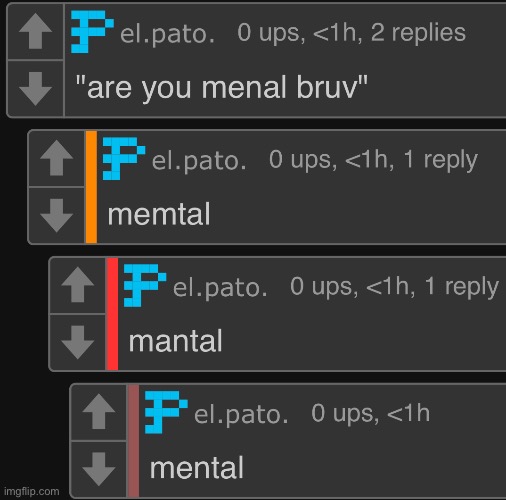
Task: Upvote the "memtal" reply
Action: [x=57, y=158]
